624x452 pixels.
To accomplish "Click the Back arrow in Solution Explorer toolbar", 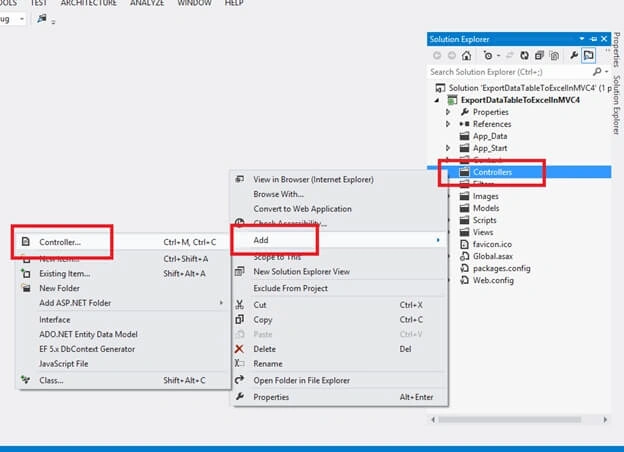I will (437, 56).
